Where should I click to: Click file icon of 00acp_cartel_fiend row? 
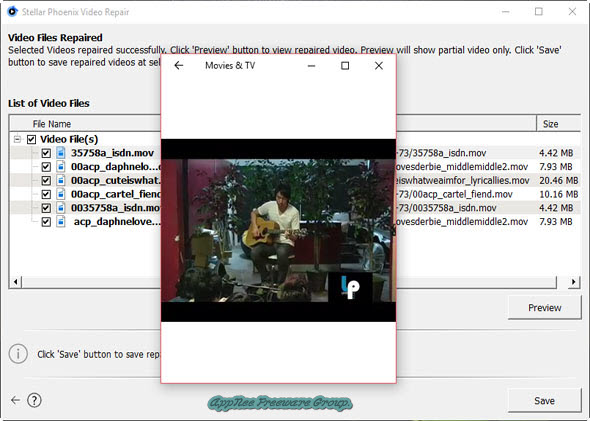click(61, 194)
